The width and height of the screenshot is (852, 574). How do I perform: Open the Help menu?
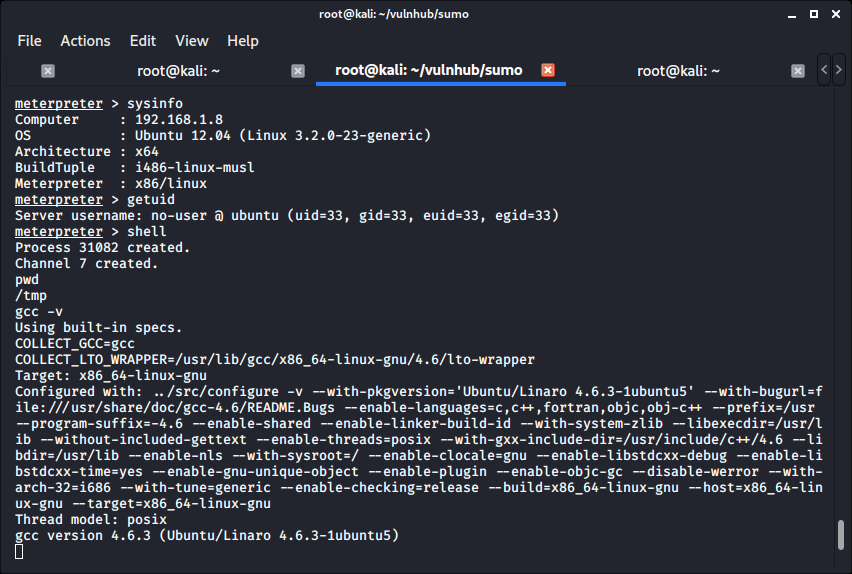(x=243, y=41)
